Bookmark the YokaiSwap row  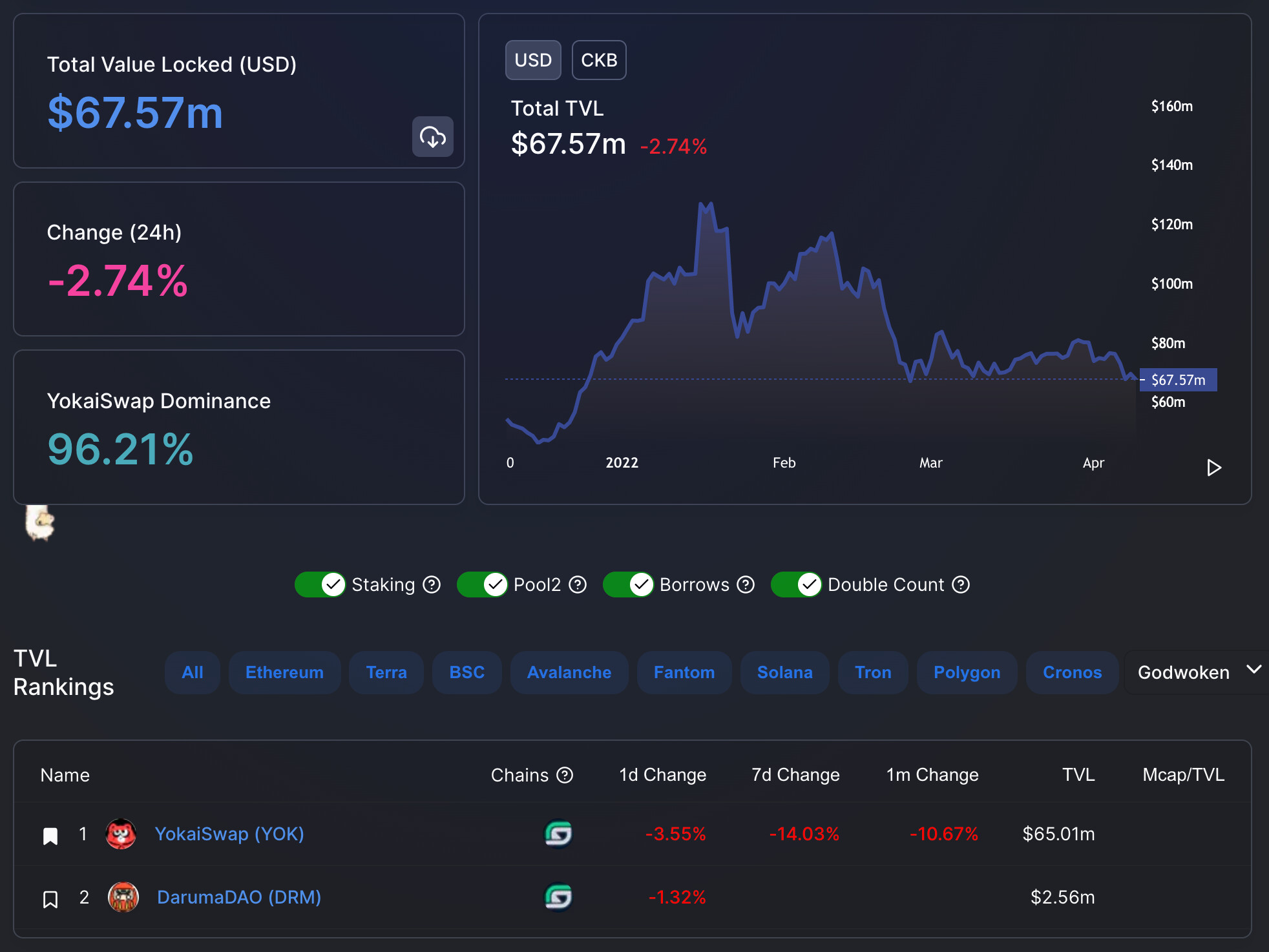(x=50, y=836)
